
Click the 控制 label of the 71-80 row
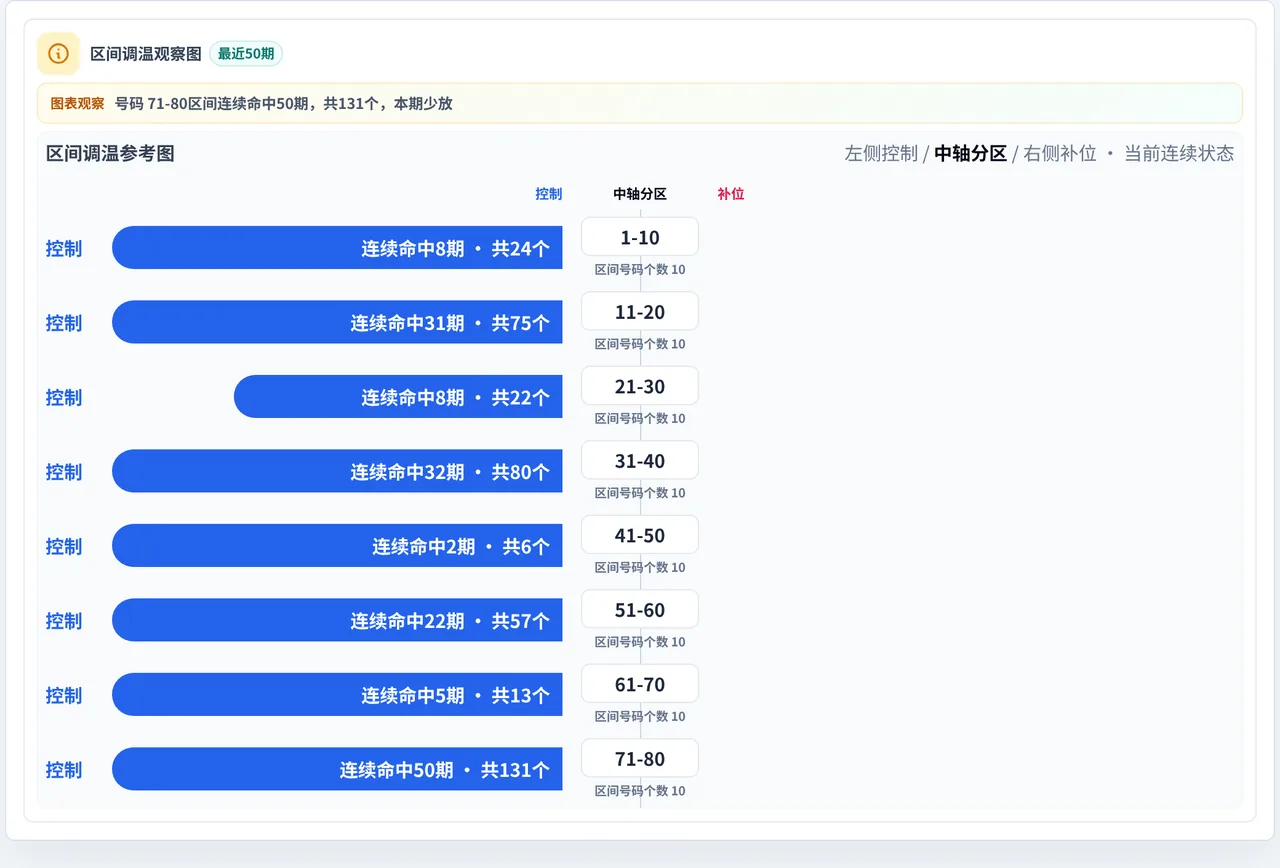coord(64,769)
